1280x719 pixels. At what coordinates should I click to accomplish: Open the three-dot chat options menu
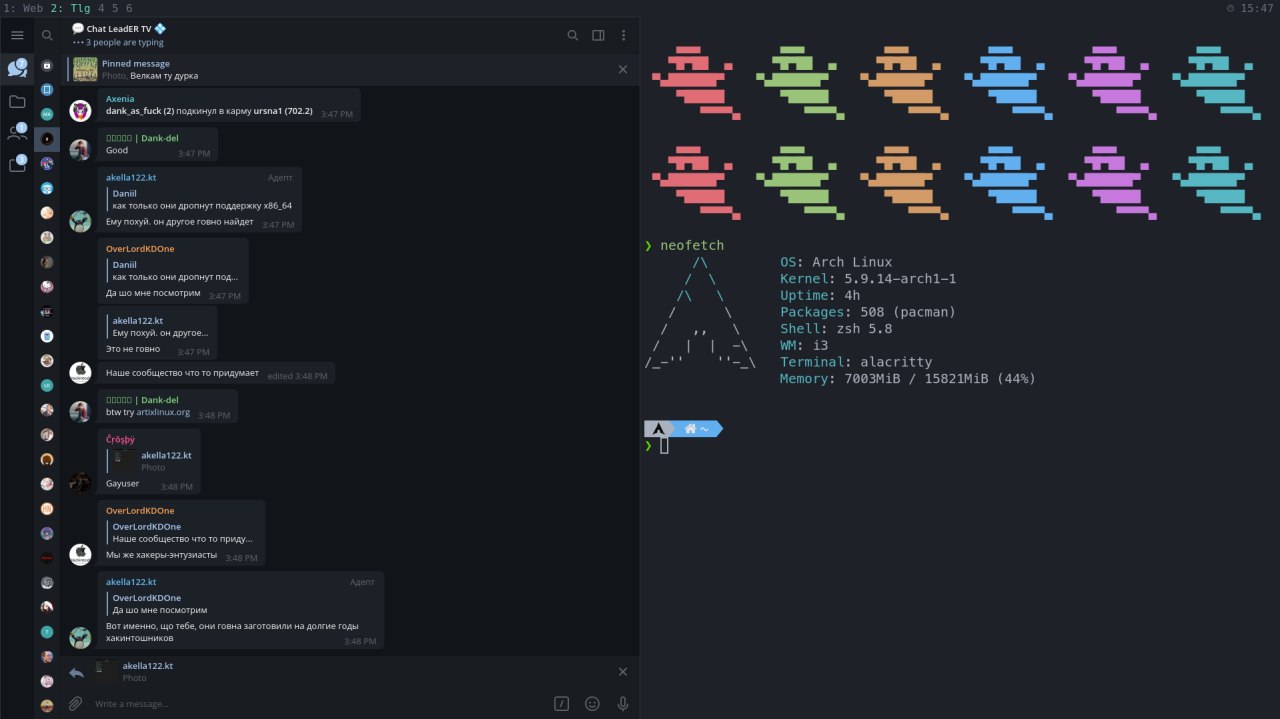(623, 35)
